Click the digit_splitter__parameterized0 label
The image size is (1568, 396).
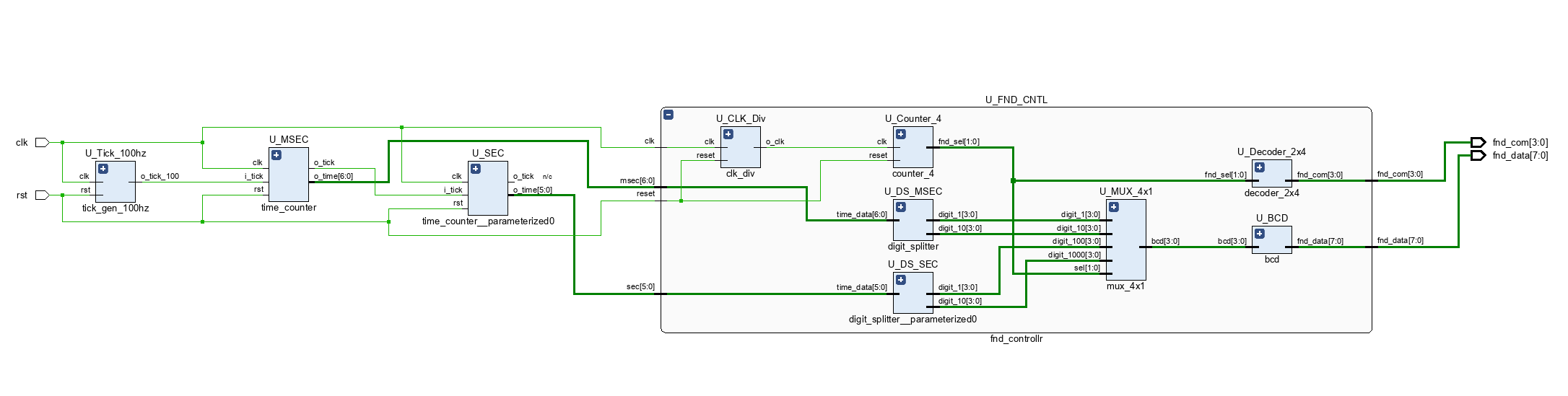(x=913, y=319)
